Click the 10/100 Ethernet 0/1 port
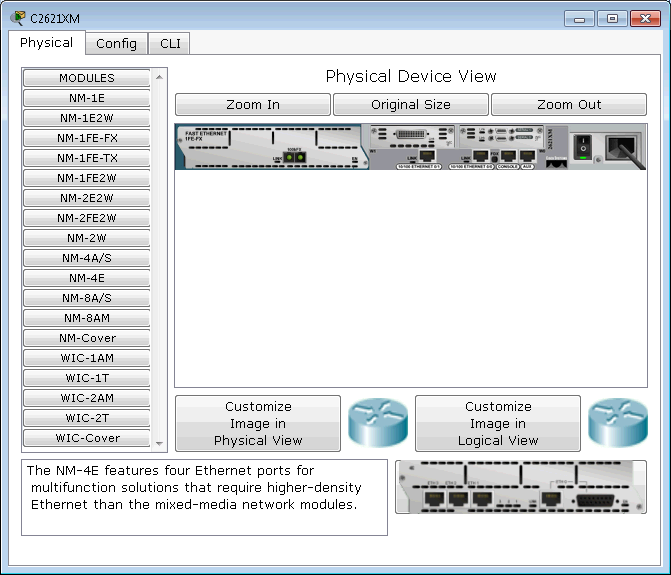Screen dimensions: 671x575 pyautogui.click(x=427, y=156)
